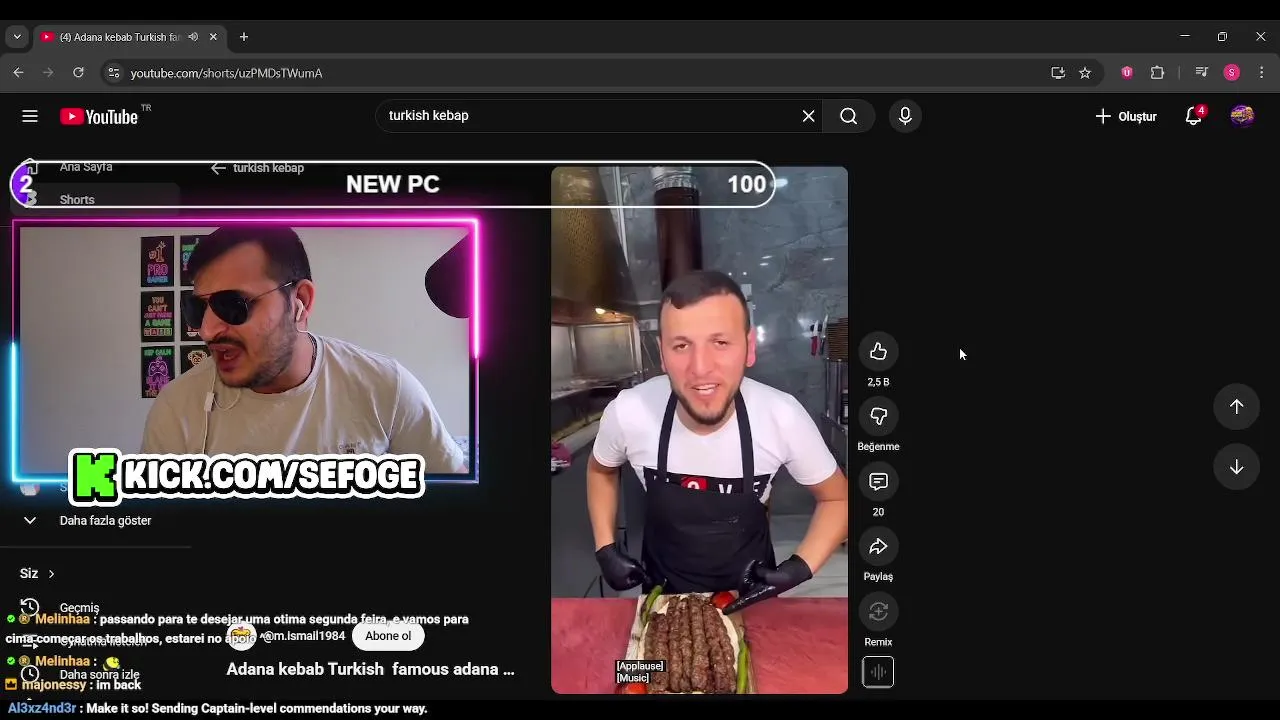Open the media control icon in toolbar
The width and height of the screenshot is (1280, 720).
1202,73
